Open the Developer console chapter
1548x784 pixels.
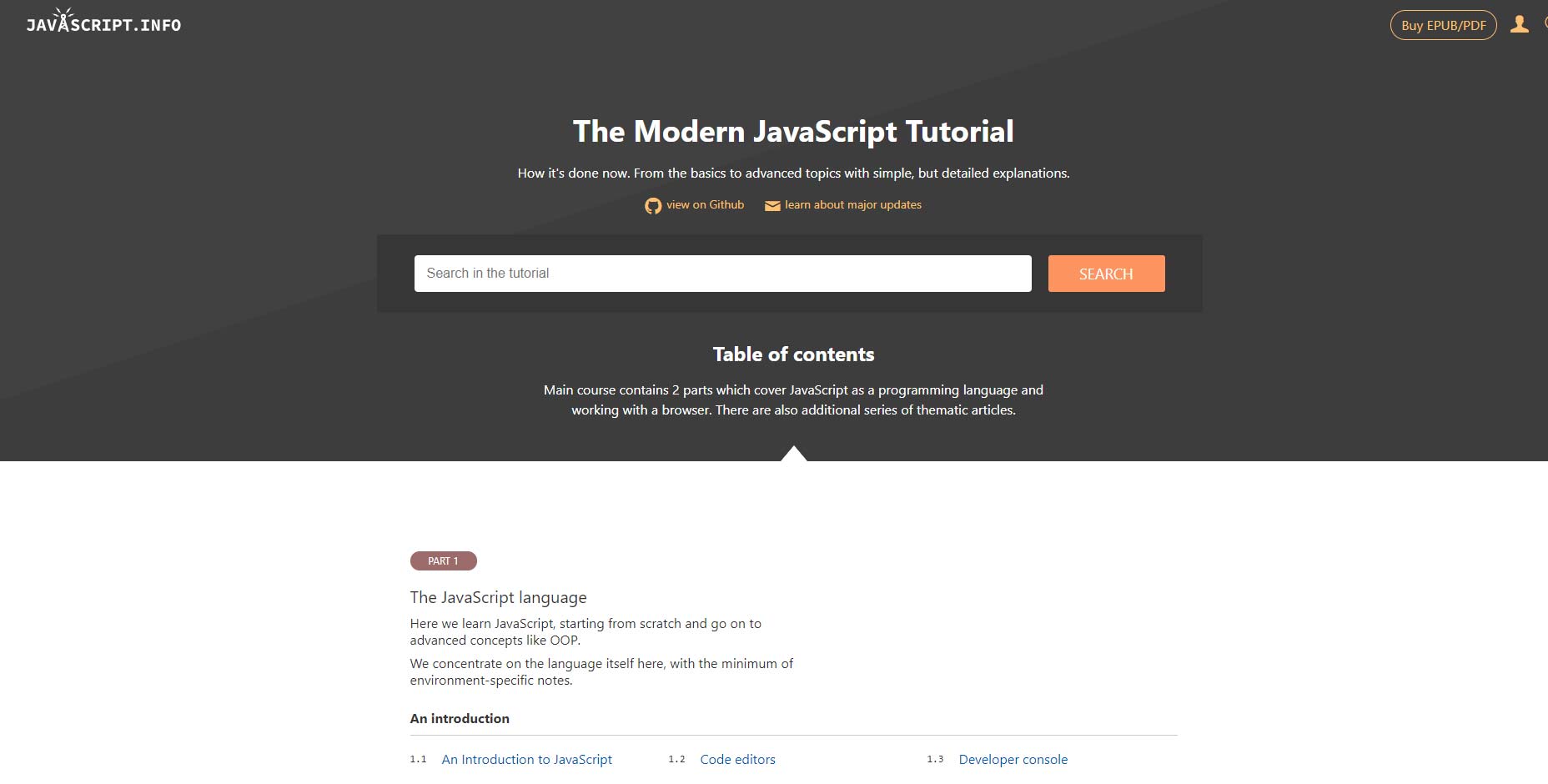pyautogui.click(x=1013, y=759)
